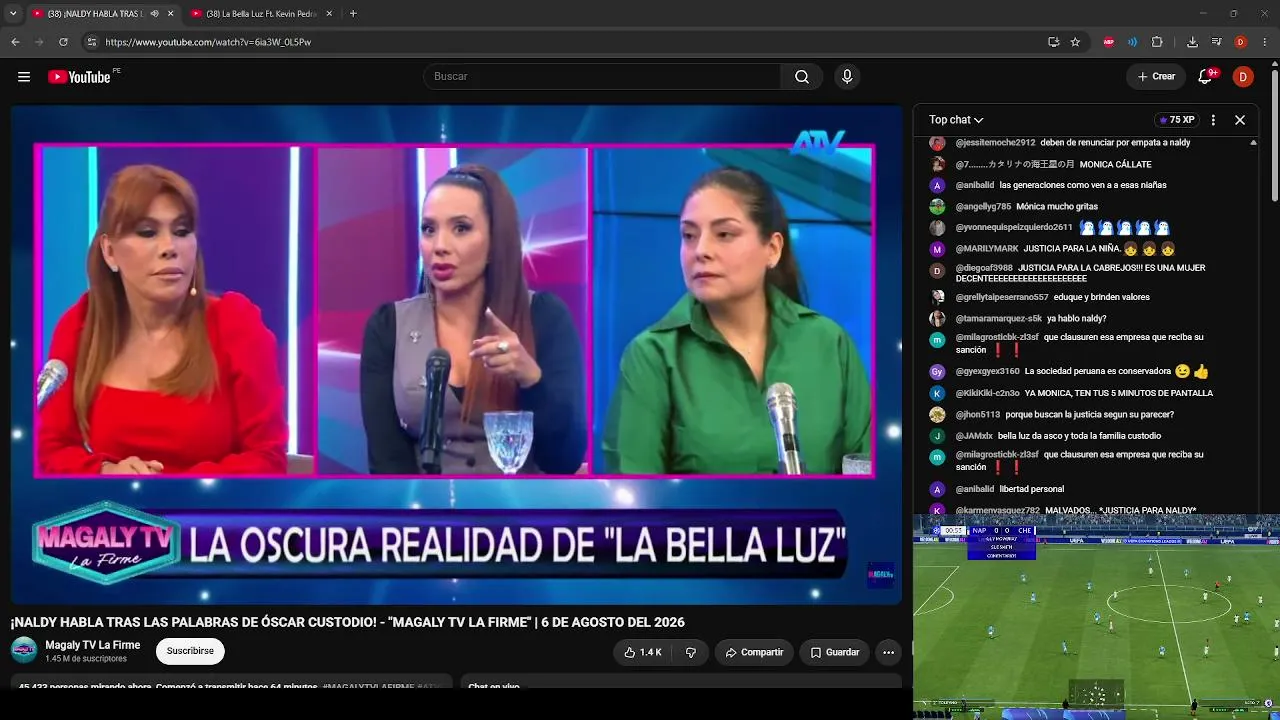Click the Crear create button
The height and width of the screenshot is (720, 1280).
coord(1156,77)
